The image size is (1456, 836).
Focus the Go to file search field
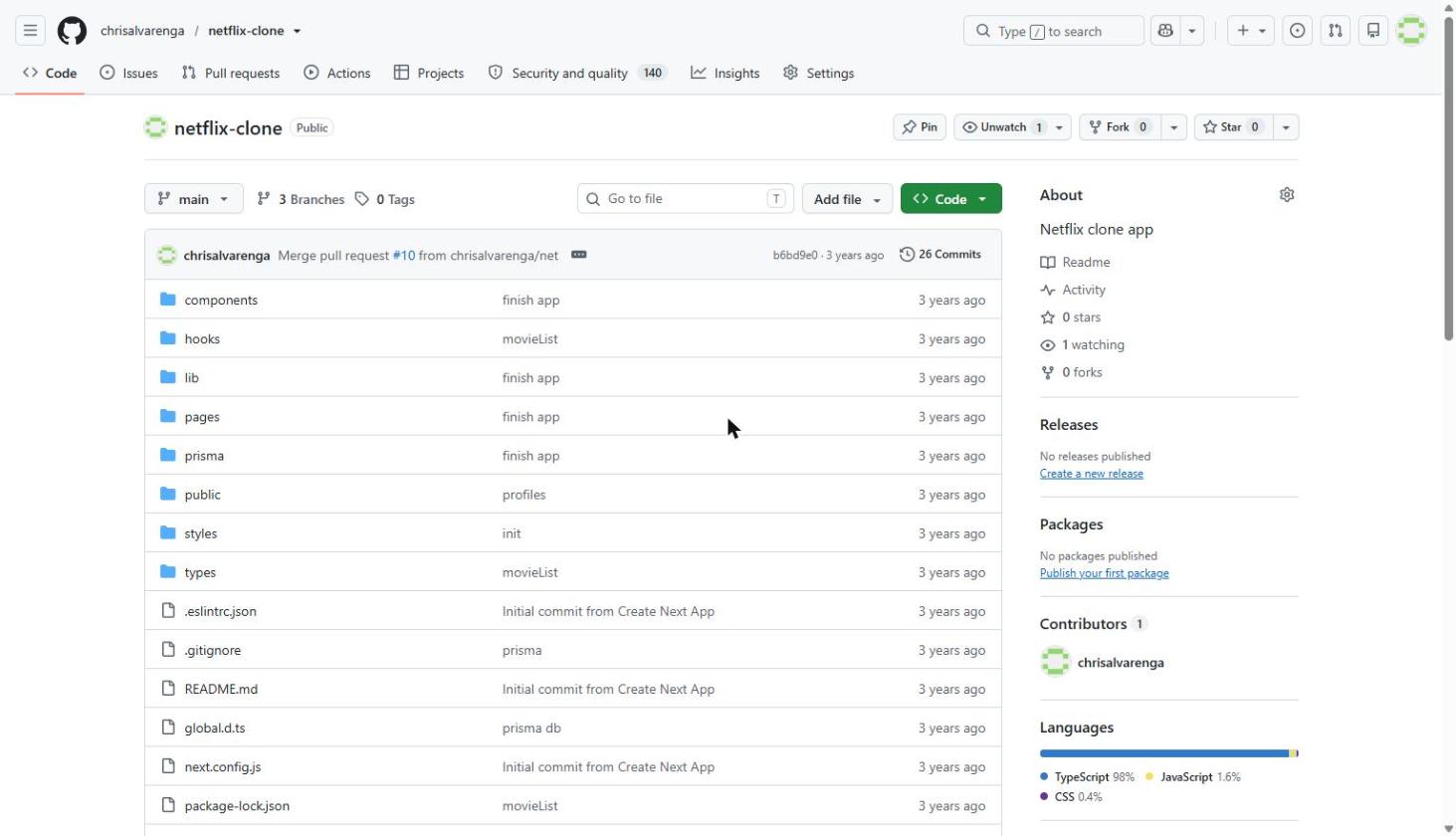(685, 199)
